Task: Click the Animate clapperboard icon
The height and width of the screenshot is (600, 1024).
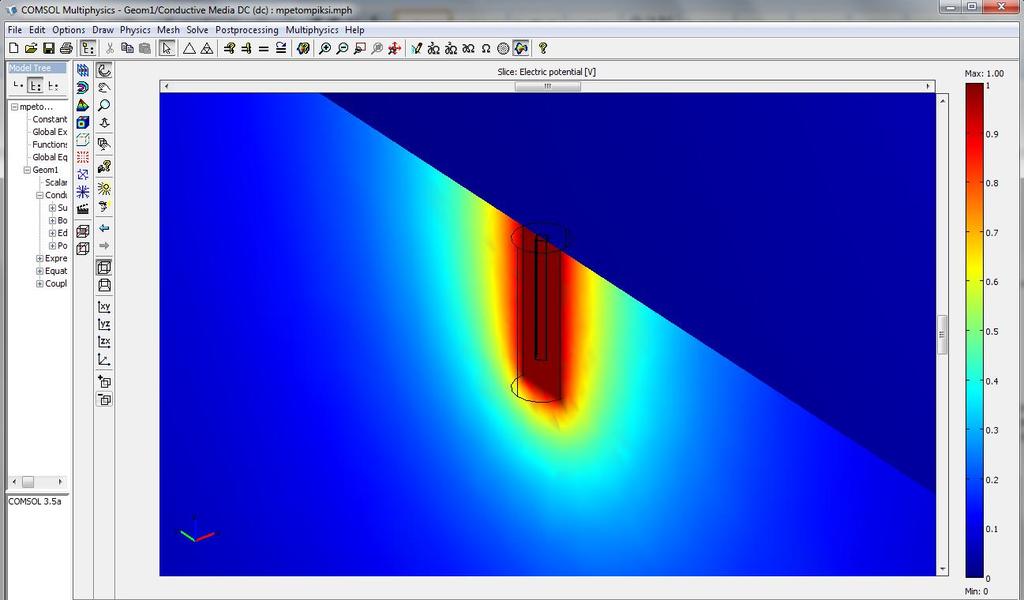Action: 83,209
